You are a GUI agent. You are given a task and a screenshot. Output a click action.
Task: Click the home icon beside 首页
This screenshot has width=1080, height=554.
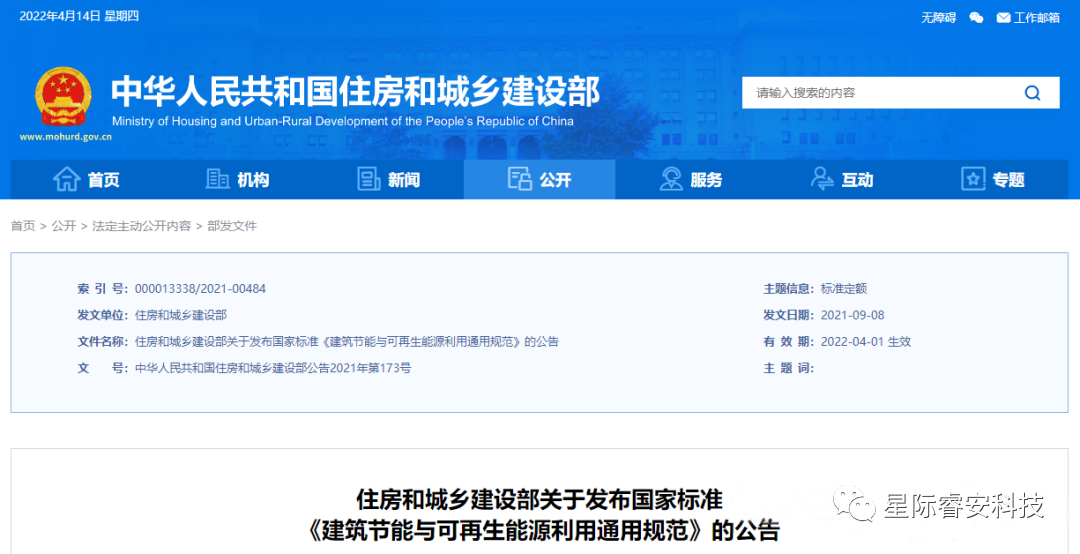coord(67,179)
